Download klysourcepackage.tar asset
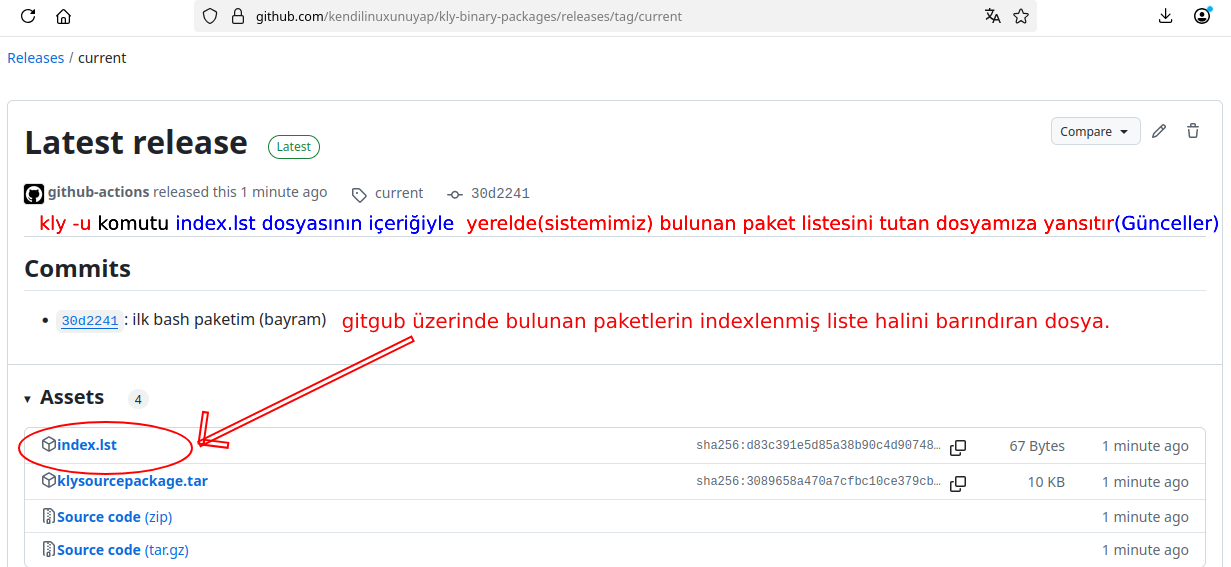The height and width of the screenshot is (567, 1231). tap(132, 481)
